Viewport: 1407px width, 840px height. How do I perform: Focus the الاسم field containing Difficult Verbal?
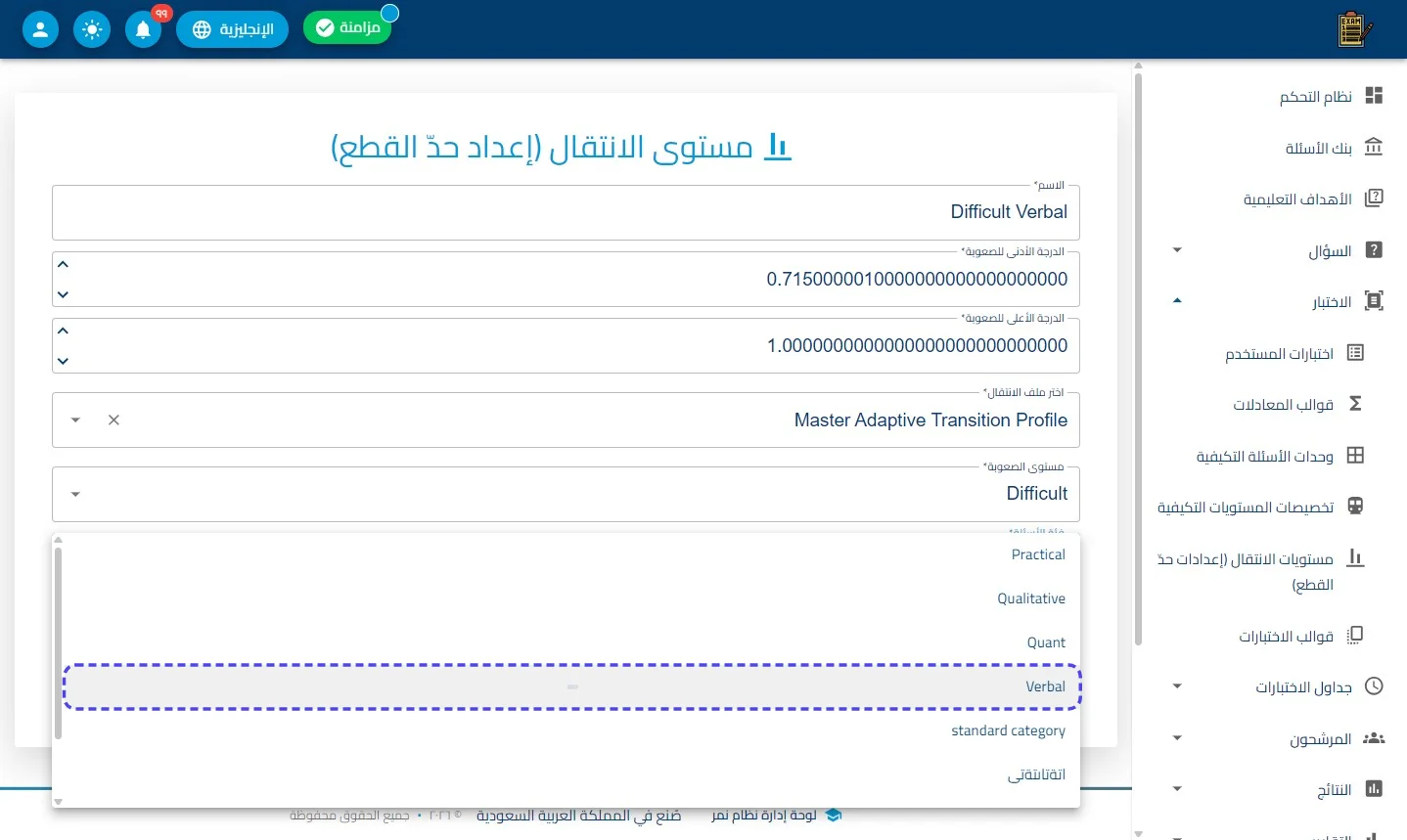(566, 212)
